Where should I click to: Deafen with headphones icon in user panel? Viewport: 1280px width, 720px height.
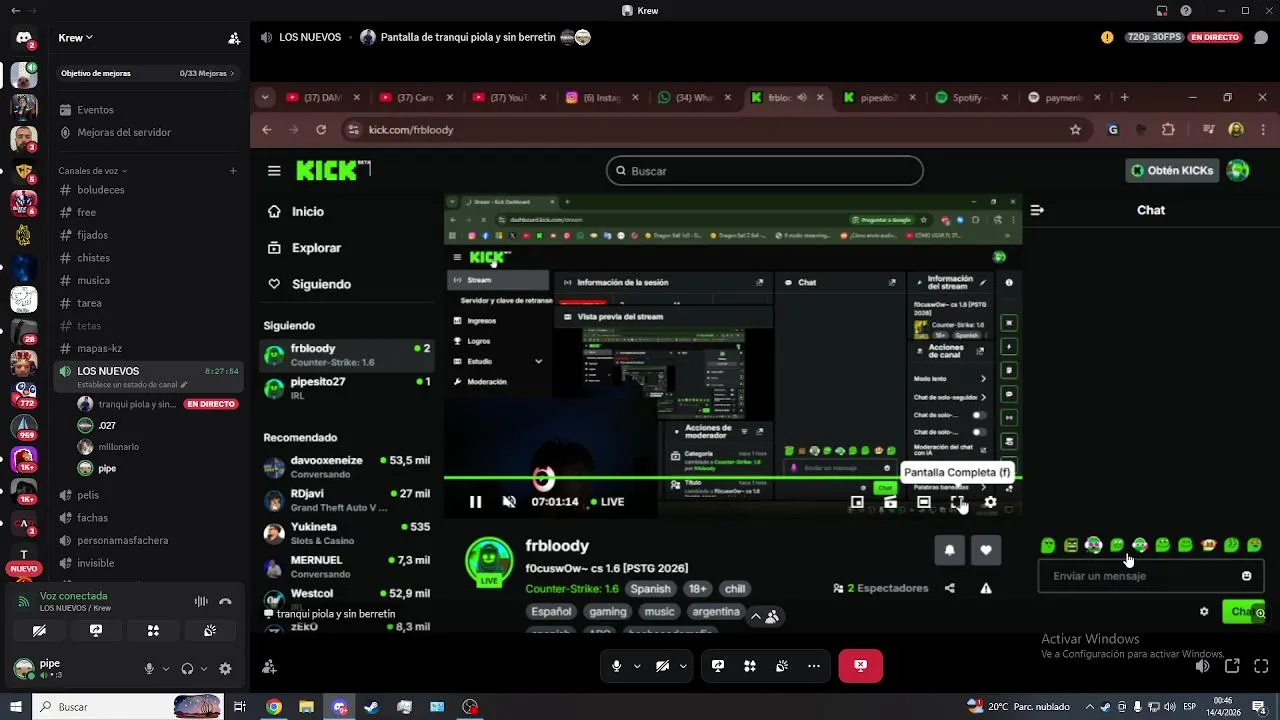tap(187, 669)
